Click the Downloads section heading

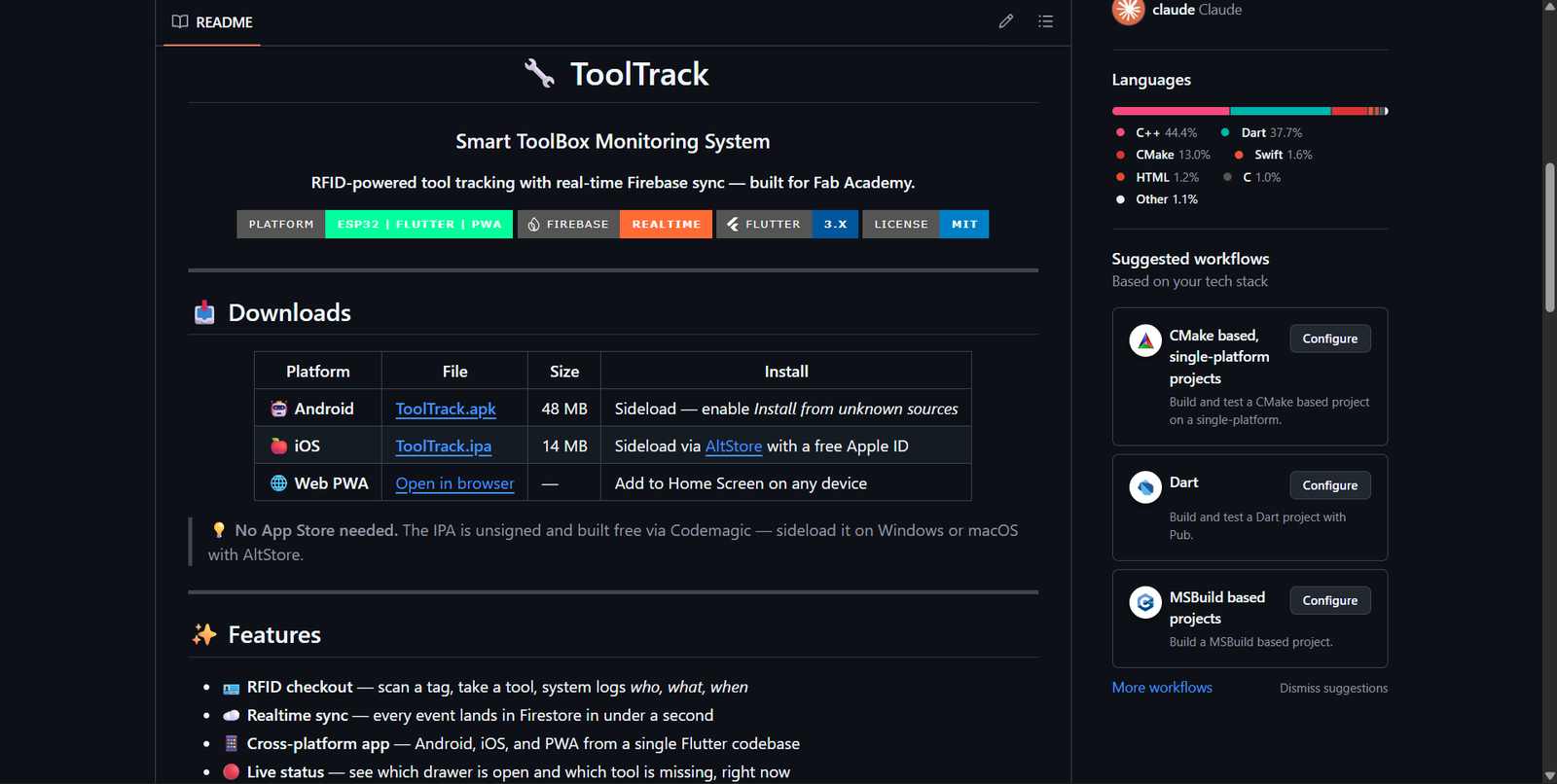[289, 312]
